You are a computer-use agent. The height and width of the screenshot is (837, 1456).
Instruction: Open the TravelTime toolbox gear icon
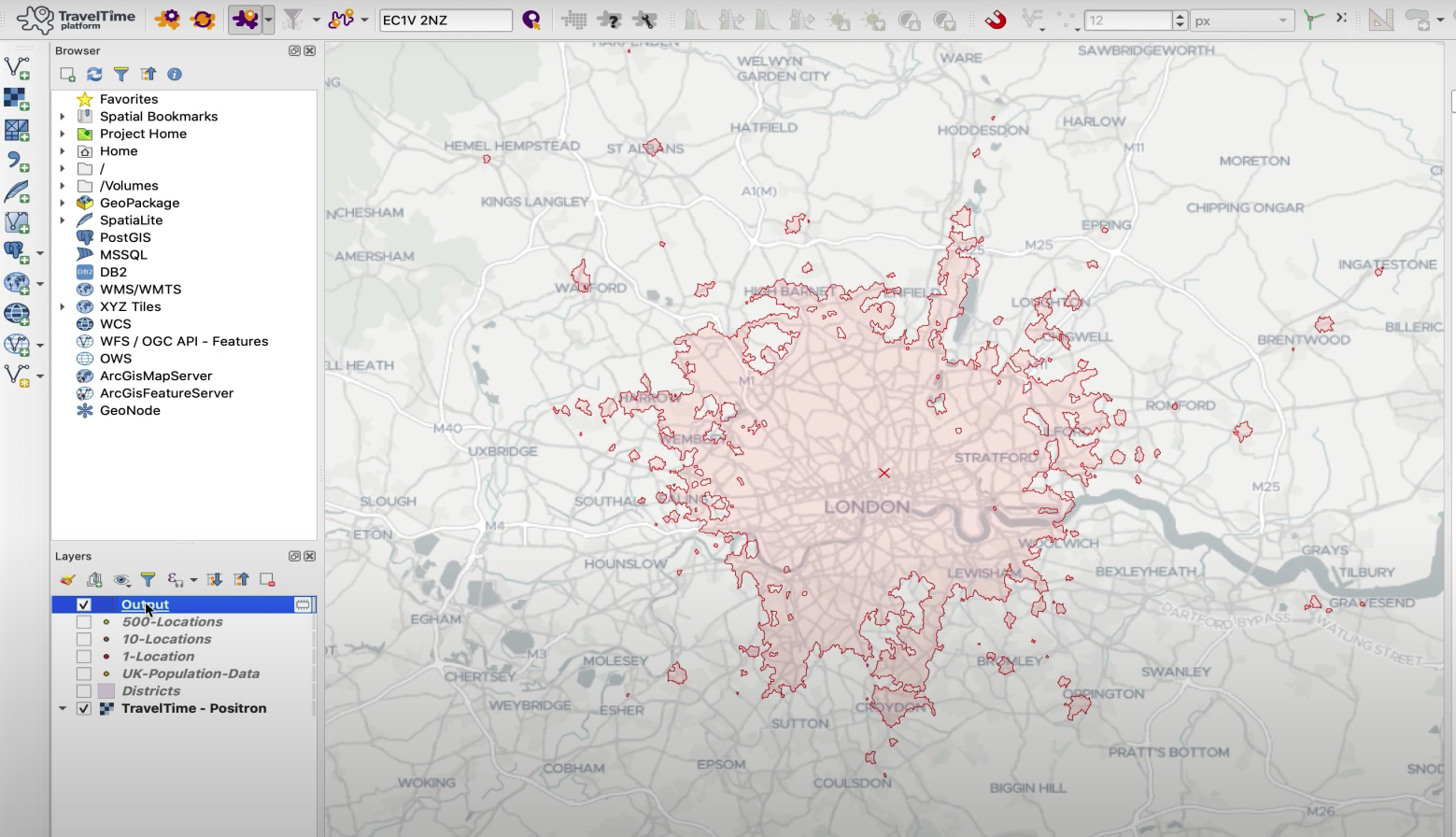tap(168, 20)
